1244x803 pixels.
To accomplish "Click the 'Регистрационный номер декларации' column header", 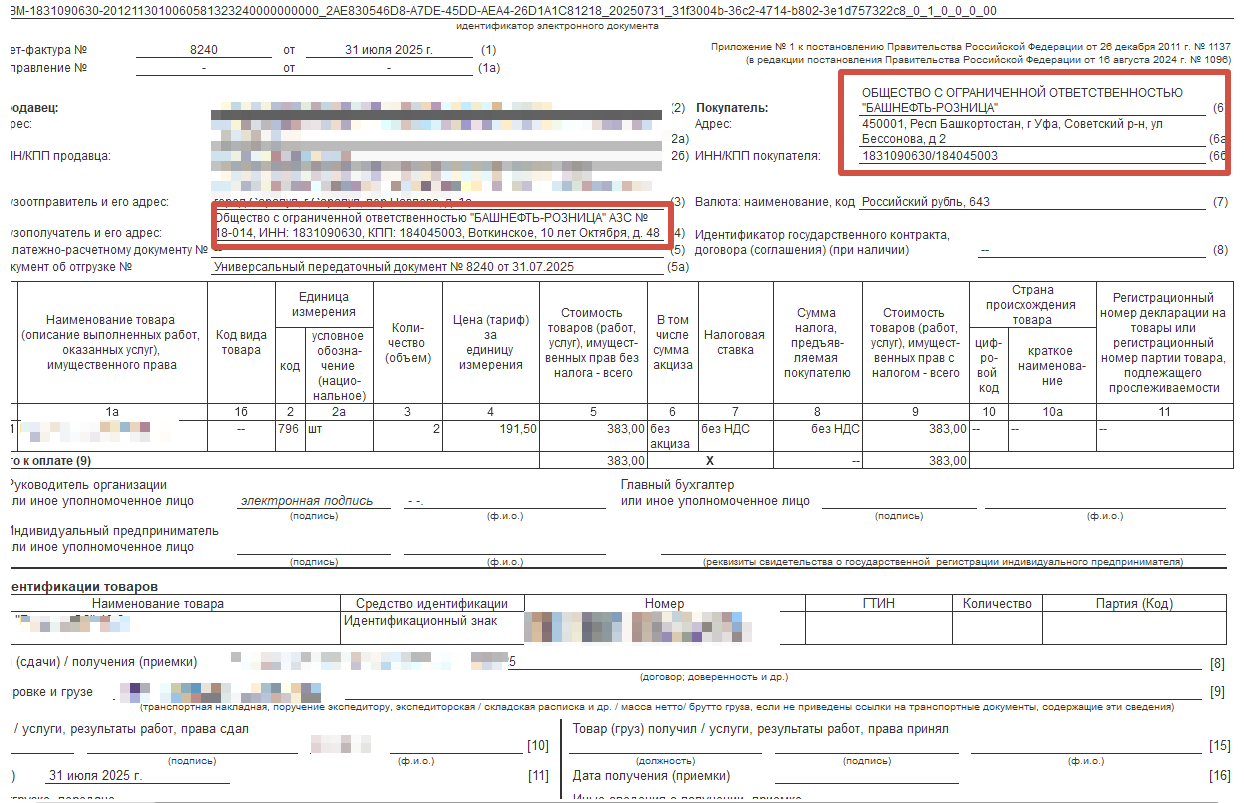I will 1163,342.
